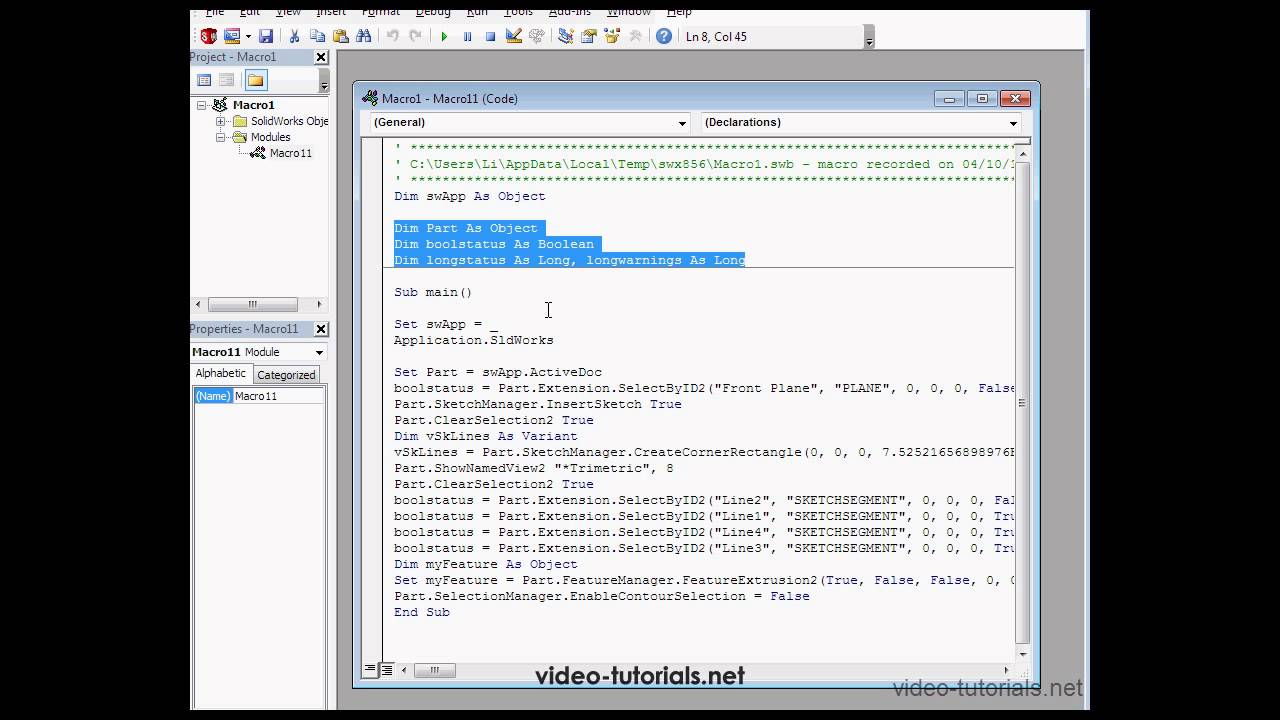Click the Undo arrow icon

(392, 36)
